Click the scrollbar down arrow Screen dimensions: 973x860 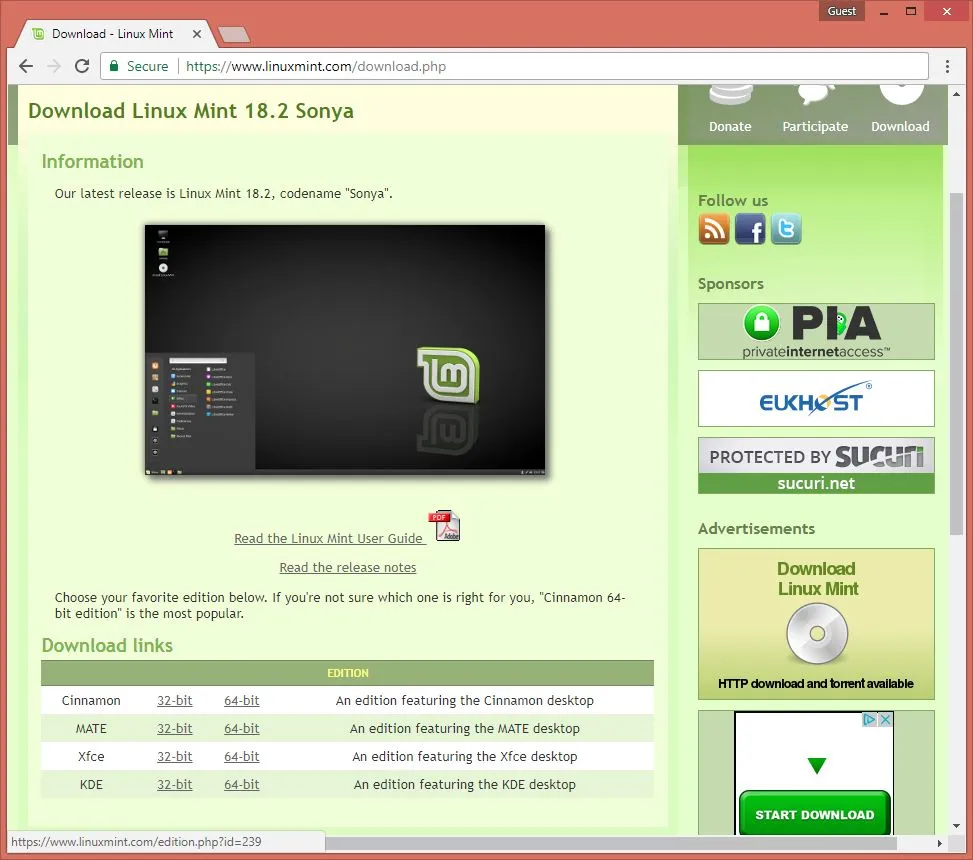956,826
